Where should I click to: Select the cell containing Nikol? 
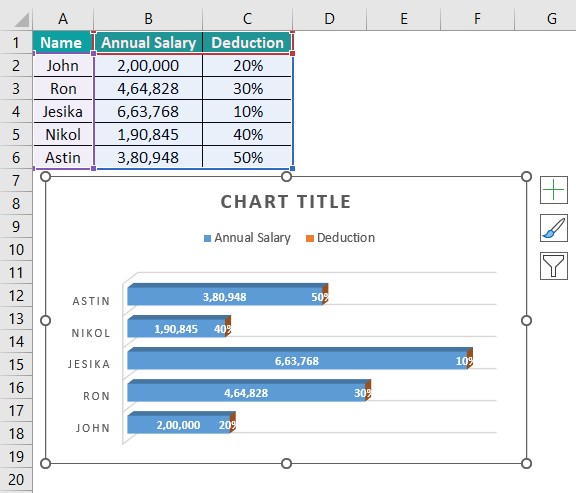point(63,134)
